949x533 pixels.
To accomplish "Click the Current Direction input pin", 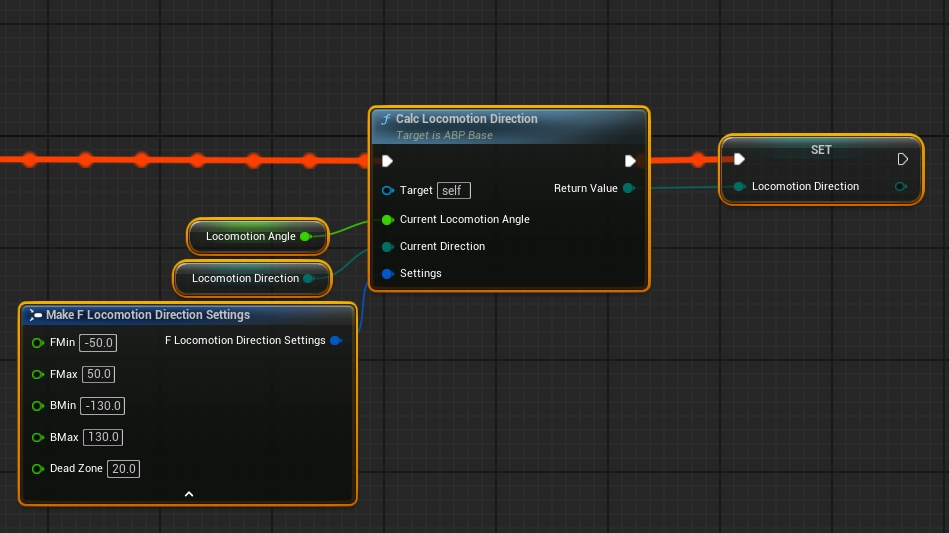I will [387, 247].
